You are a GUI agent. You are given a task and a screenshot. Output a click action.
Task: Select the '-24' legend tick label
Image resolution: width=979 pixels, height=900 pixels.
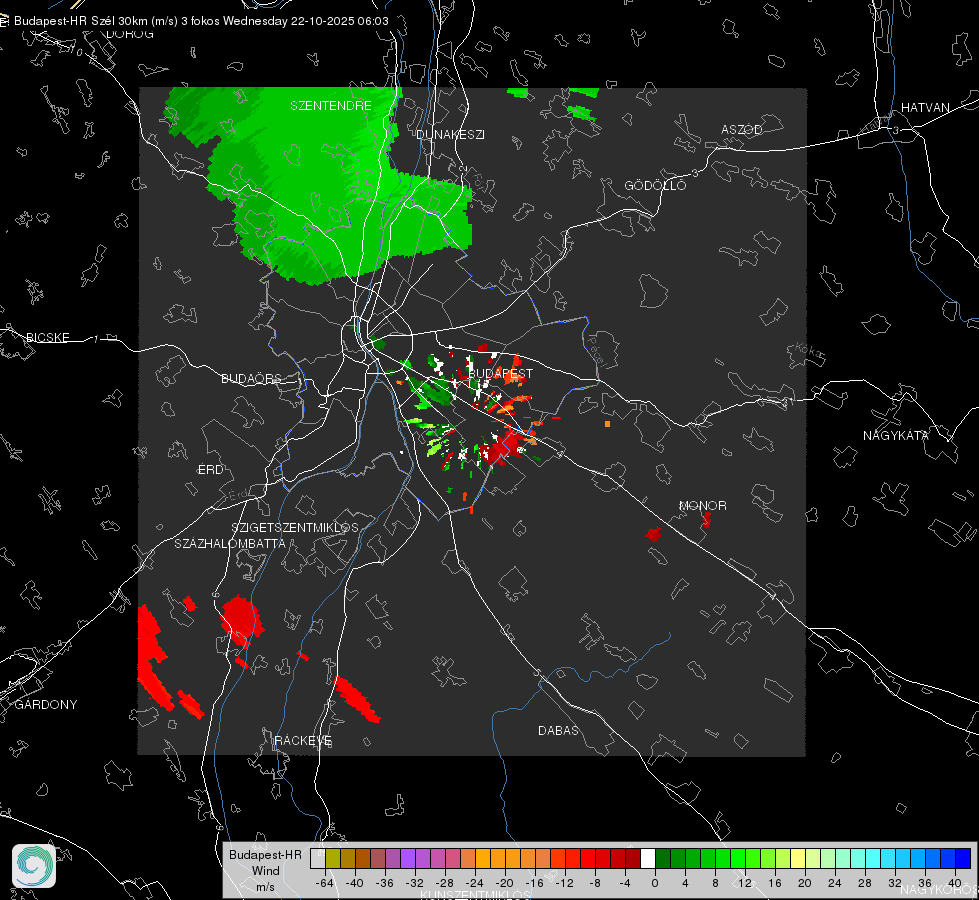coord(475,883)
